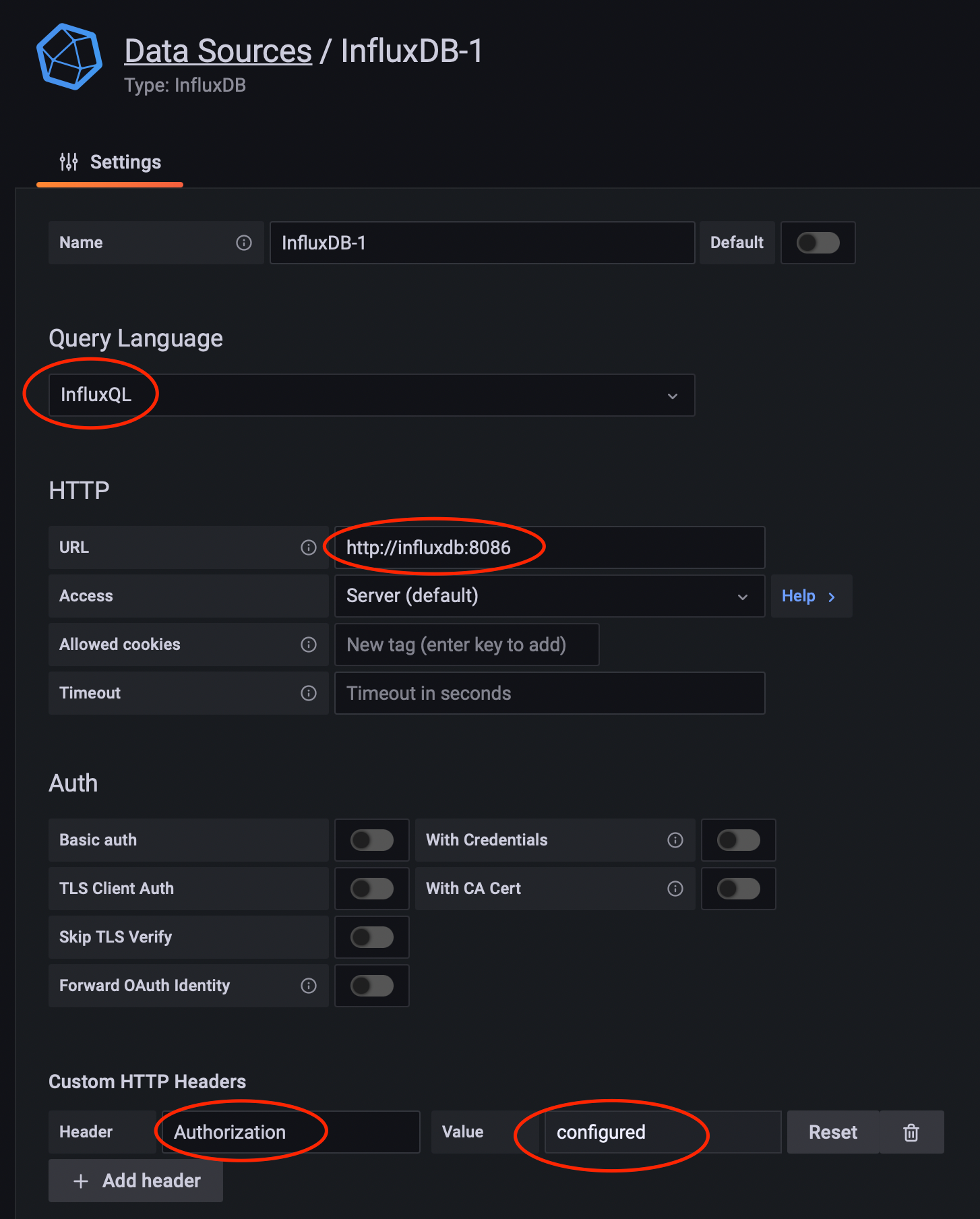Click the Timeout in seconds field
This screenshot has height=1219, width=980.
coord(549,693)
